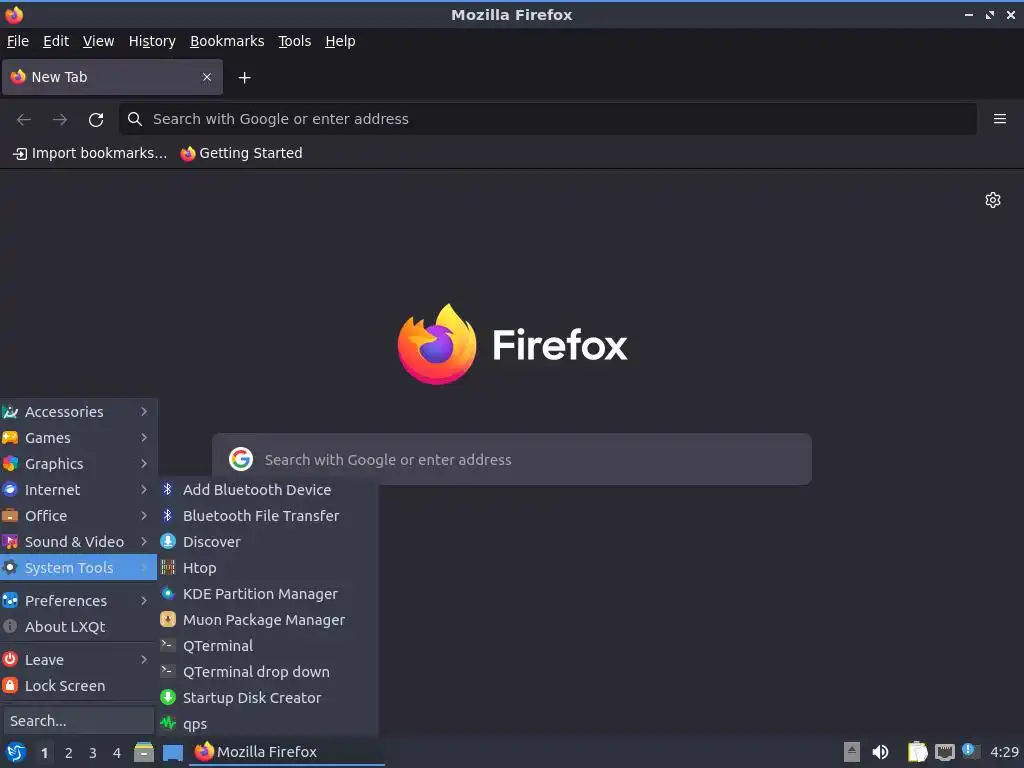
Task: Open the clipboard tray icon
Action: [x=918, y=752]
